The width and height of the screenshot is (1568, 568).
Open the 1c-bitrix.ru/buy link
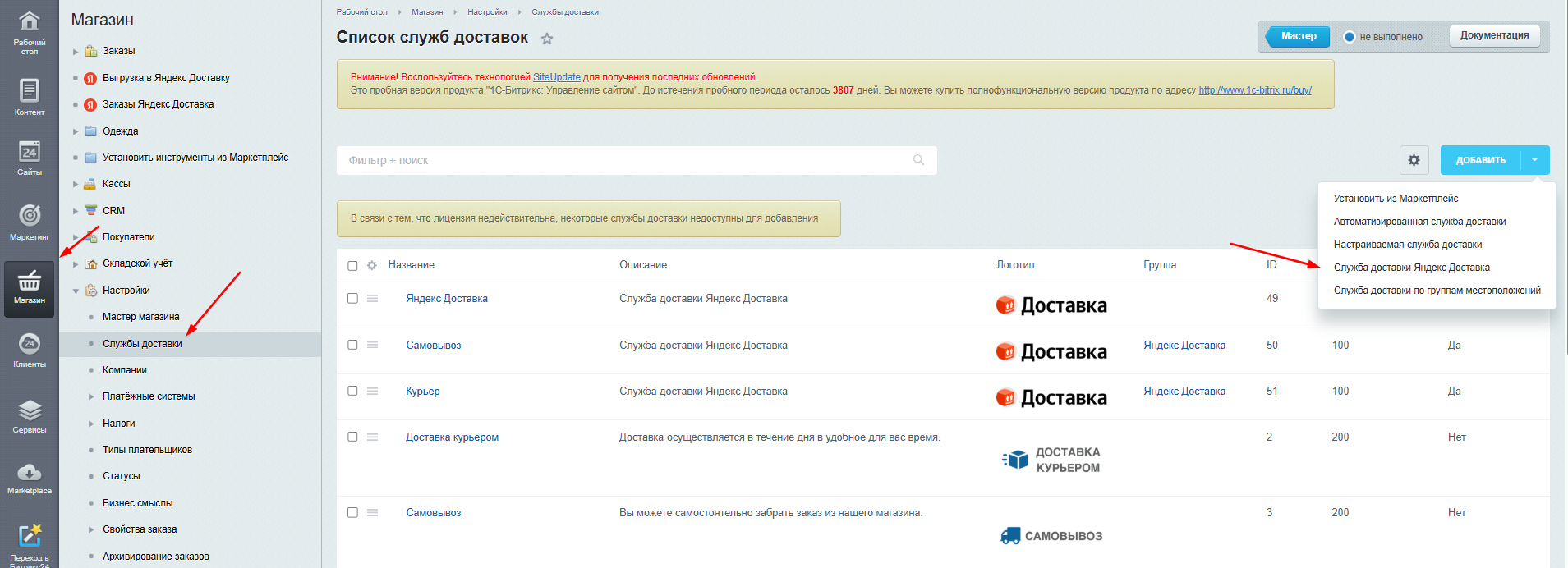[1255, 90]
